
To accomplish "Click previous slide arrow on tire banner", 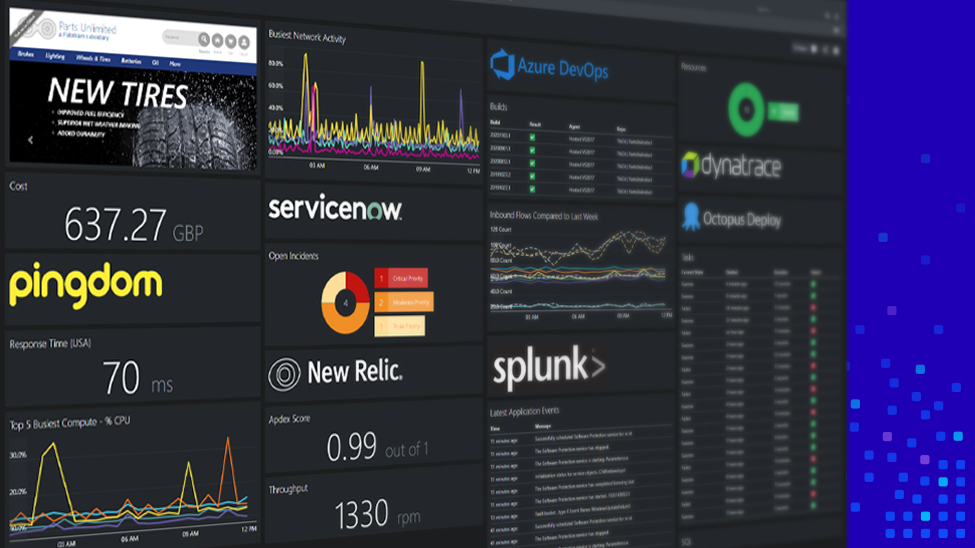I will (30, 140).
